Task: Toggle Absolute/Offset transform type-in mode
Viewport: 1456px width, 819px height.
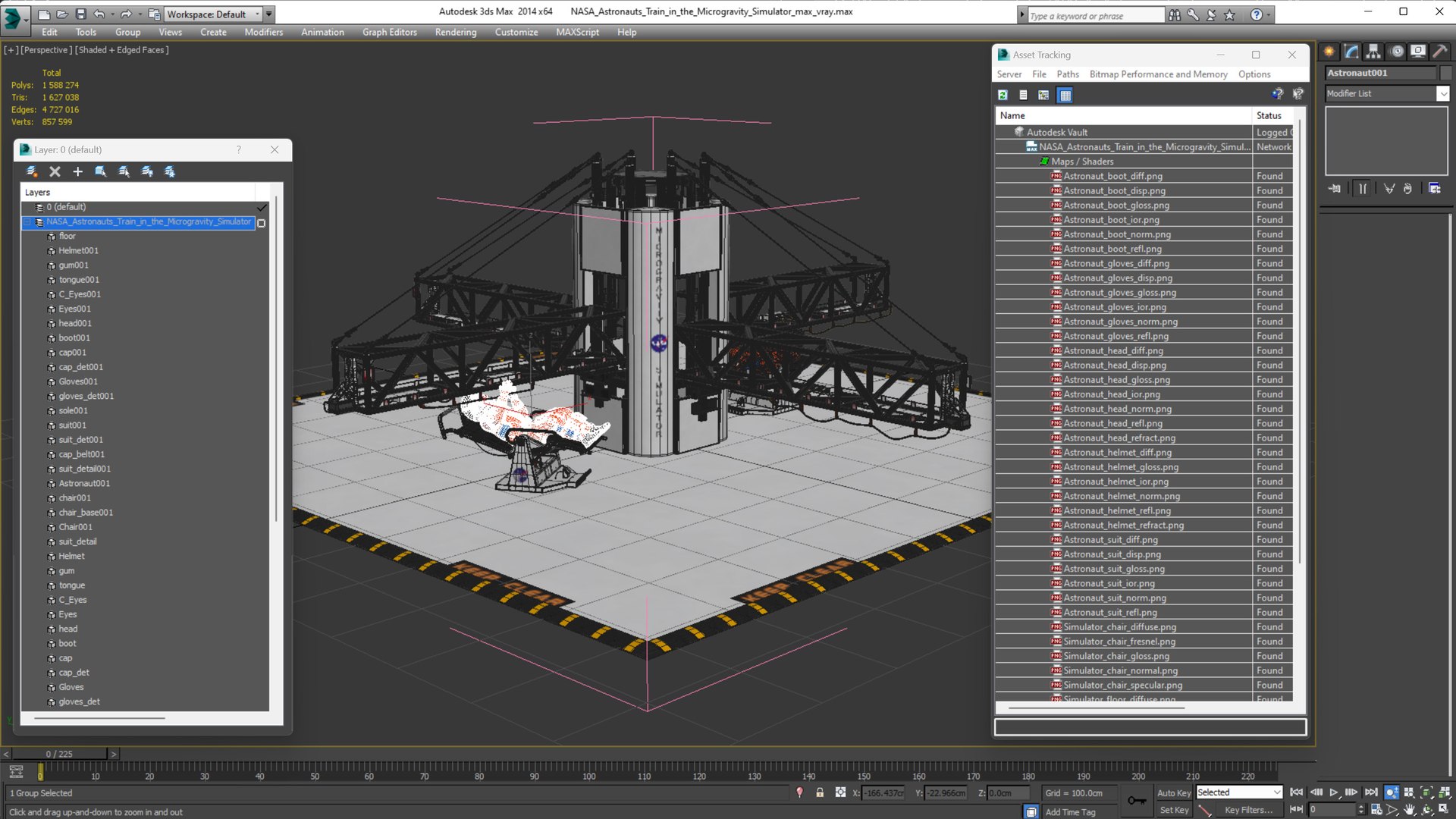Action: pyautogui.click(x=840, y=792)
